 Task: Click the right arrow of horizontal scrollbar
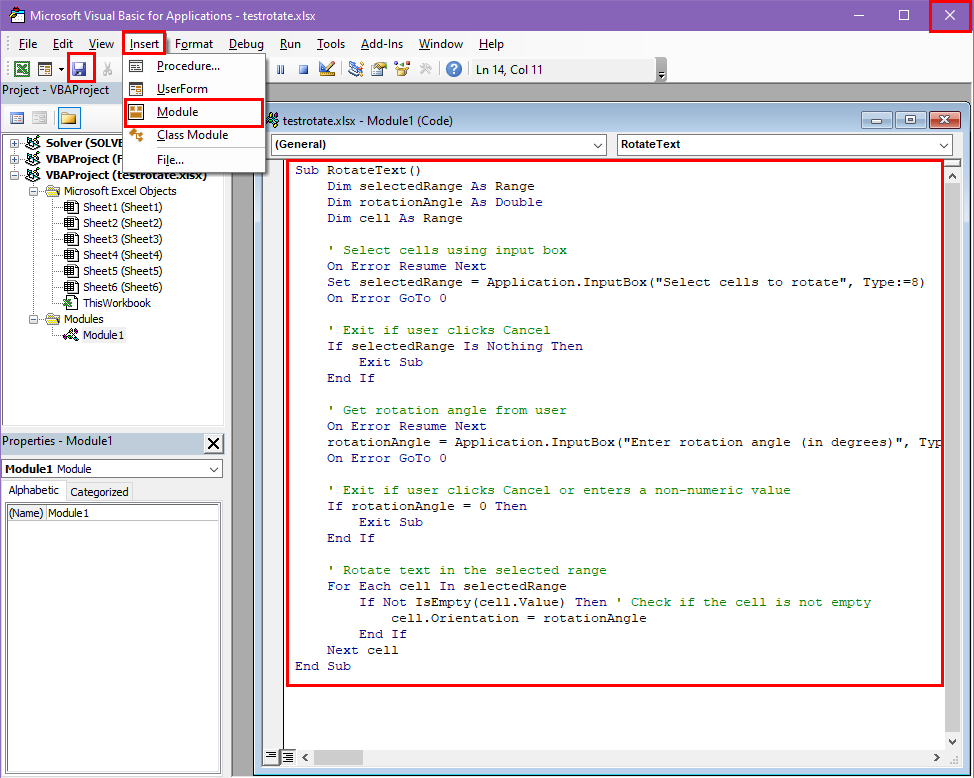(937, 757)
